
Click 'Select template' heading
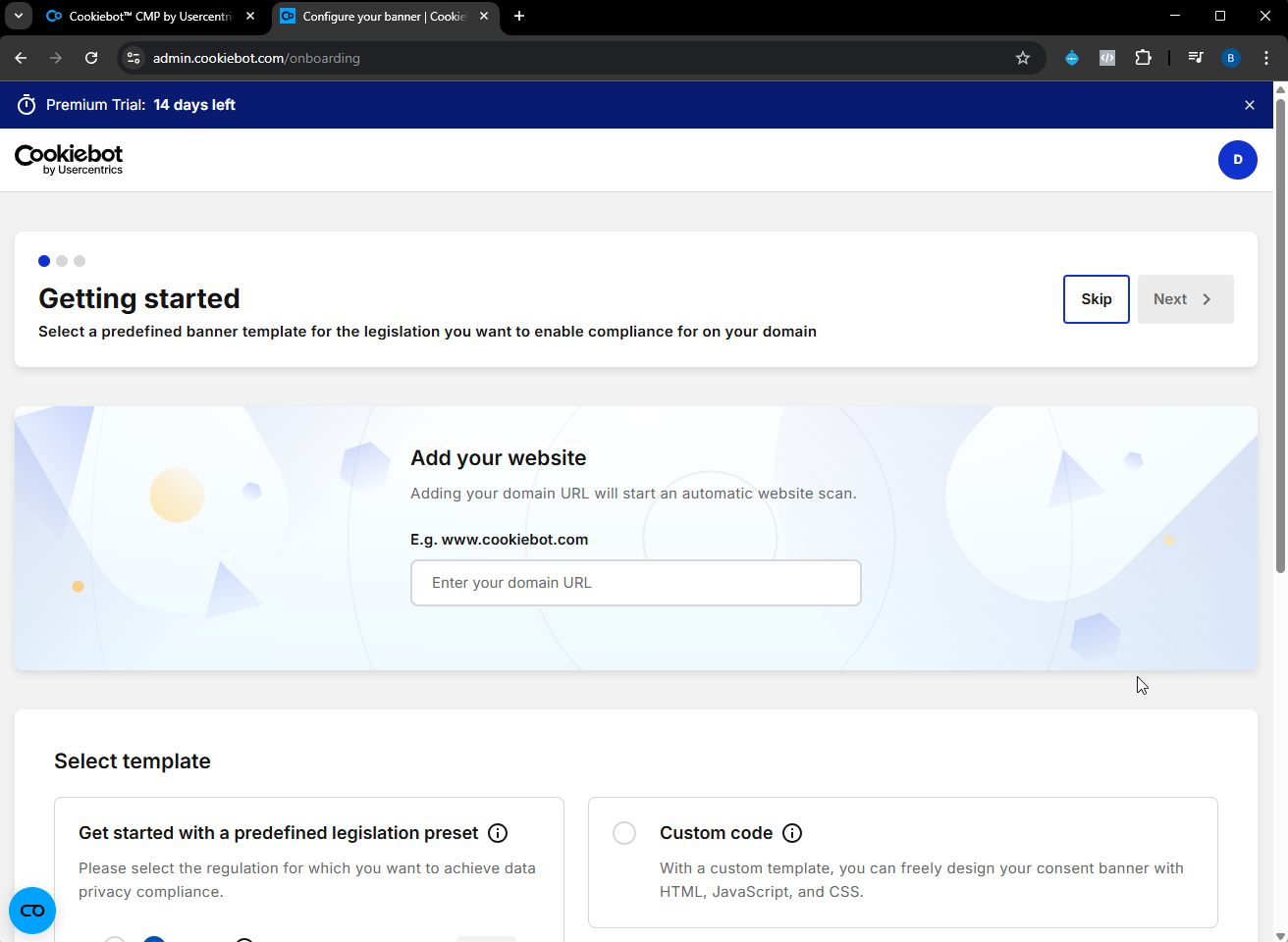coord(133,761)
